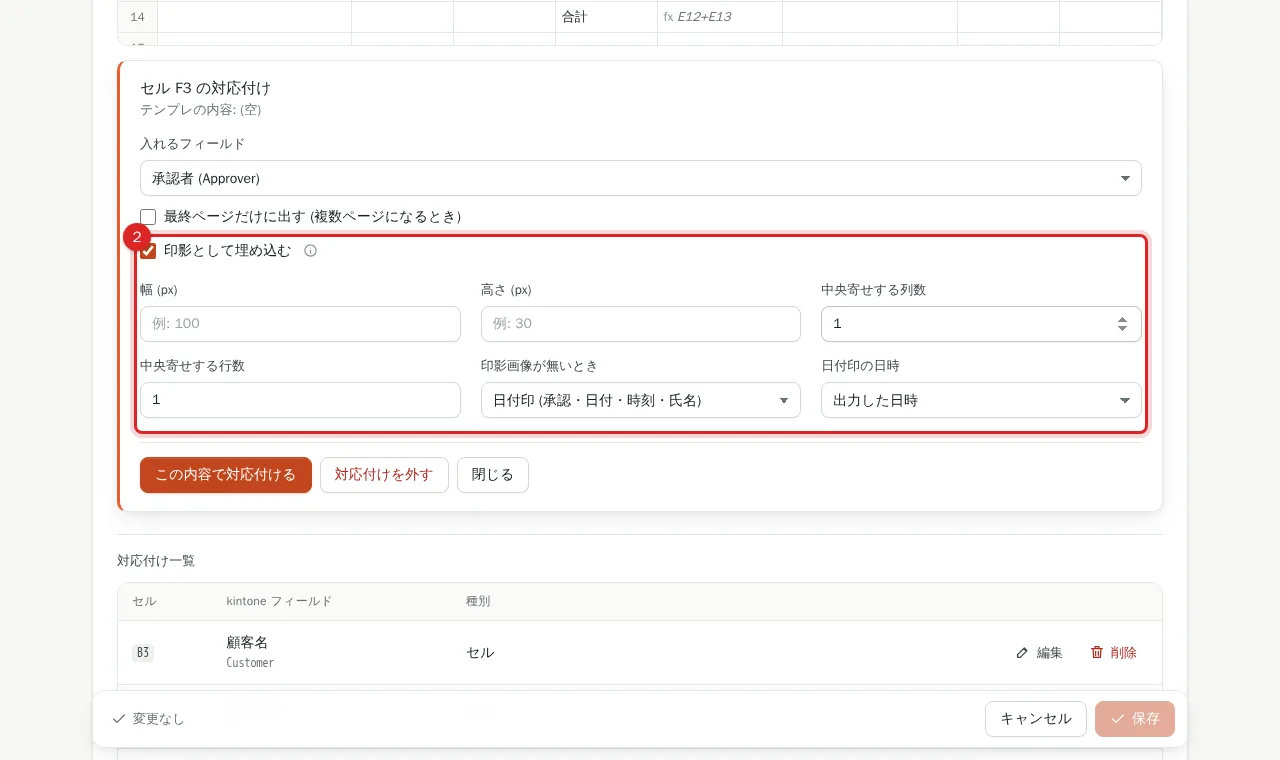Click the kintone フィールド column header
1280x760 pixels.
(279, 601)
